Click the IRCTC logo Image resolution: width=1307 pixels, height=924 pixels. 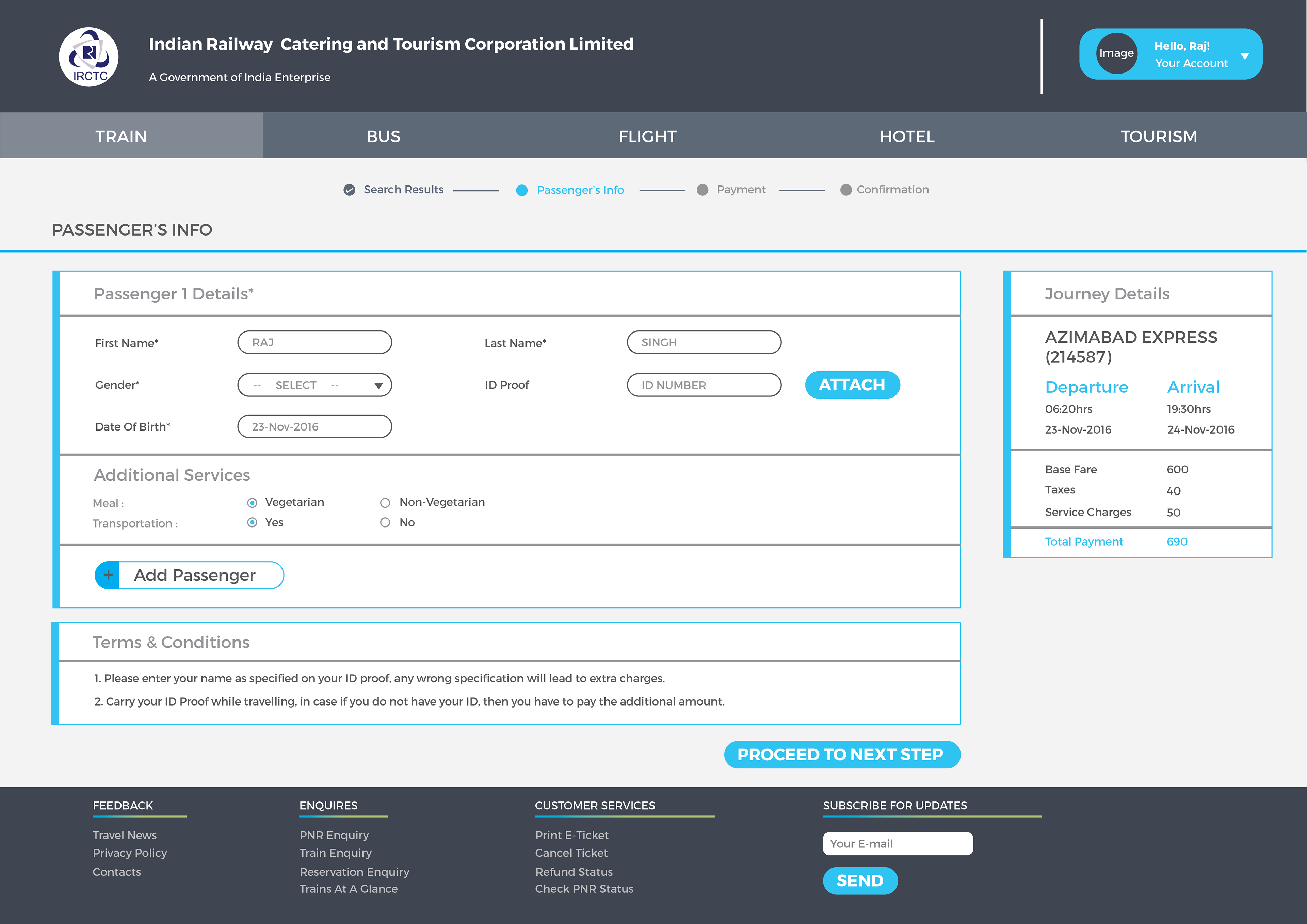[89, 57]
